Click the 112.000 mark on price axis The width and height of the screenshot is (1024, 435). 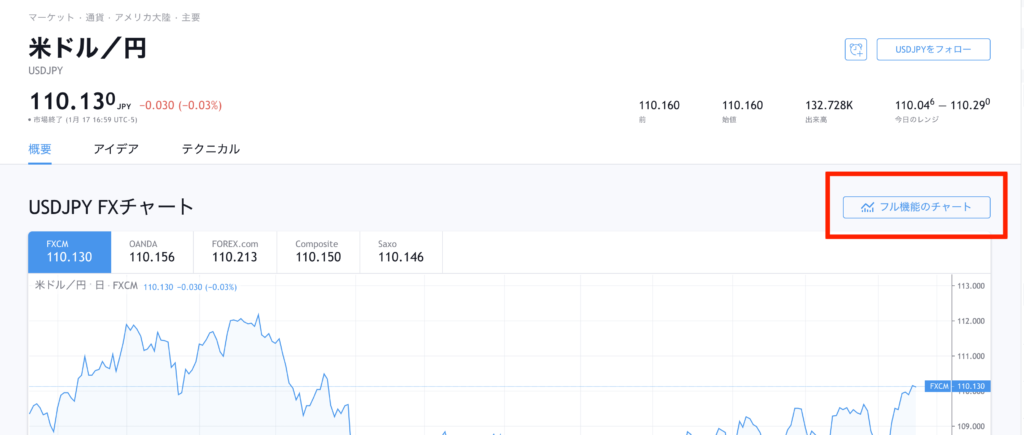pyautogui.click(x=971, y=321)
